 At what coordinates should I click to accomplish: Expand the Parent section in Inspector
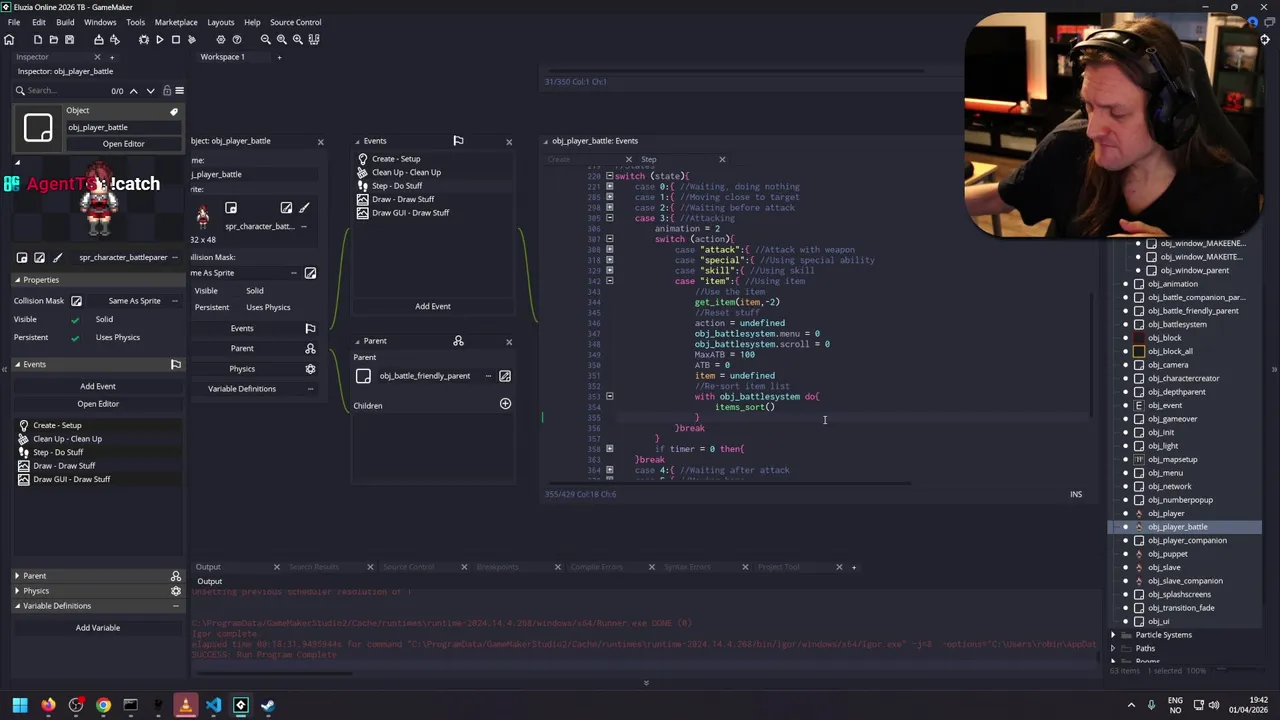pos(17,576)
